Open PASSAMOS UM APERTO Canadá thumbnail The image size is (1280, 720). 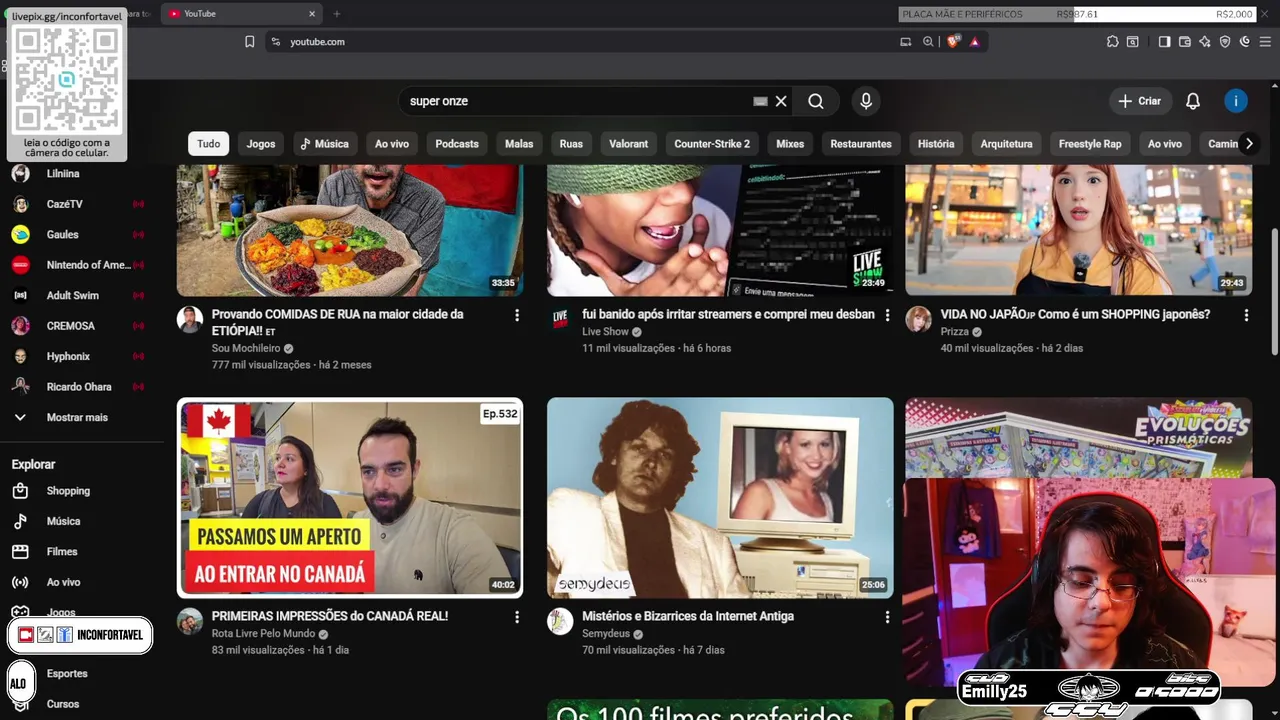(x=350, y=498)
